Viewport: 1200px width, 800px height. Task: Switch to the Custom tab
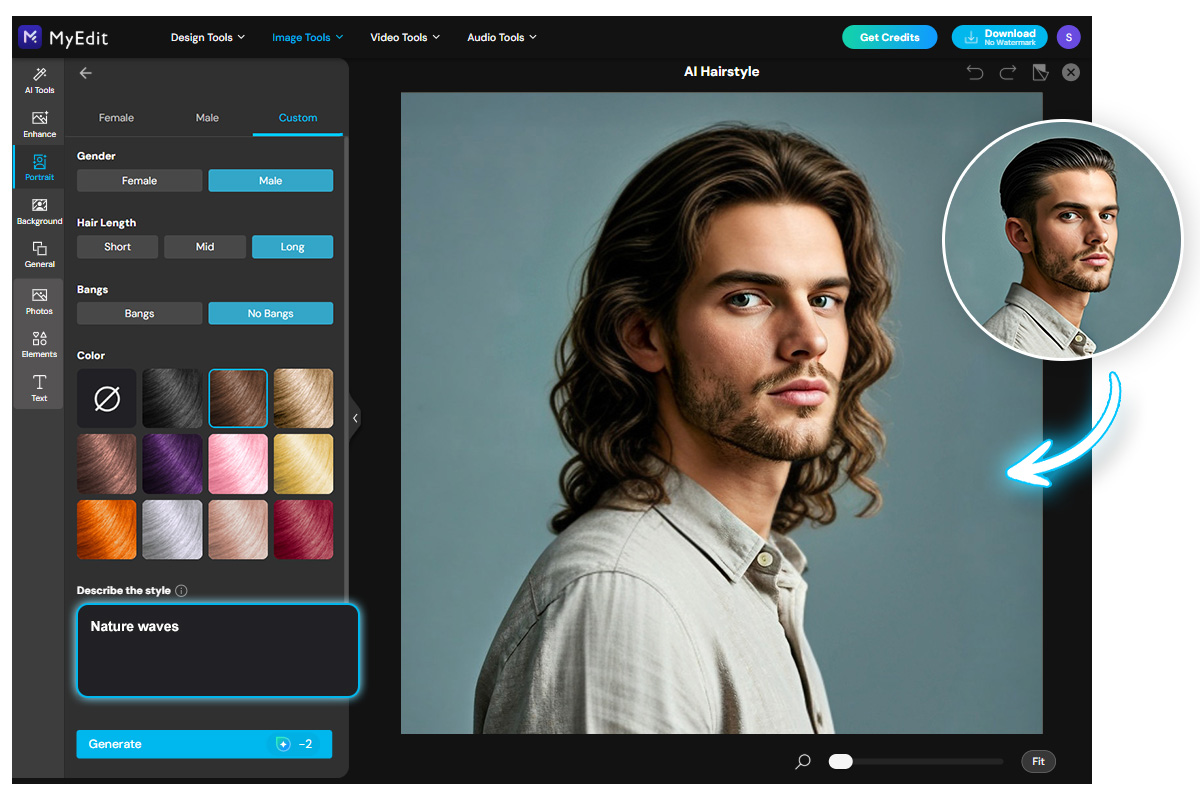click(x=297, y=117)
